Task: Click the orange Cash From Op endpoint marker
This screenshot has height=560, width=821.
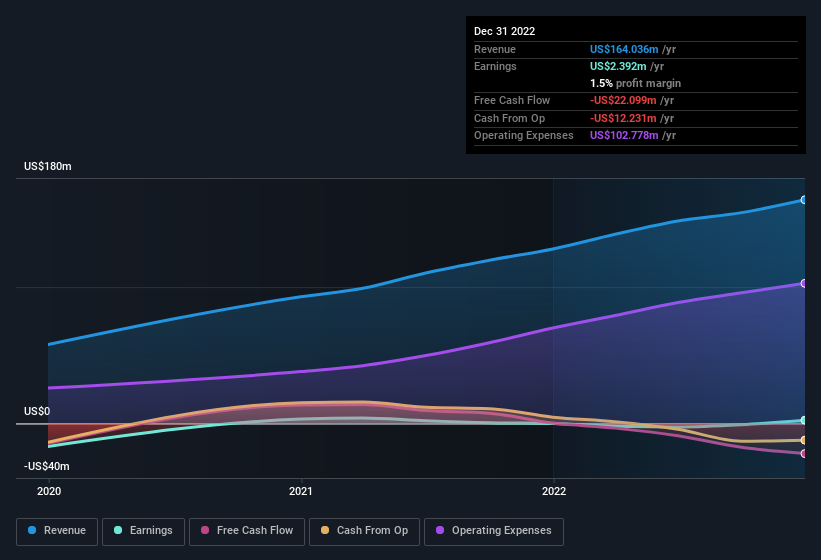Action: pos(804,440)
